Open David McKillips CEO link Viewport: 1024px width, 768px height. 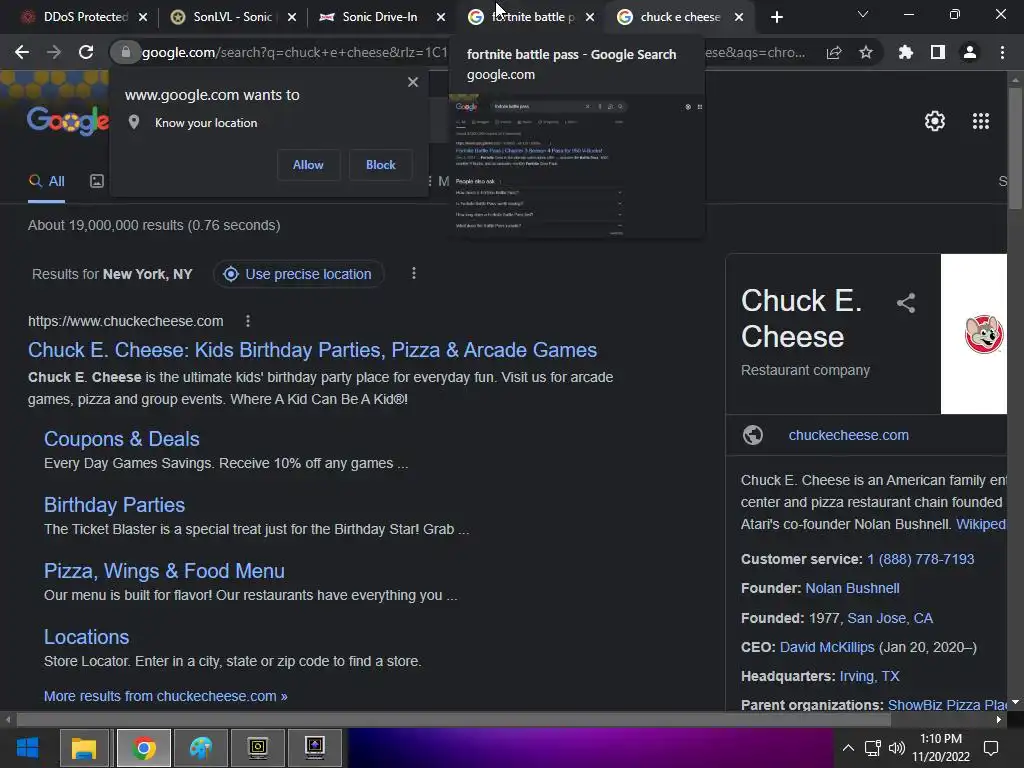[827, 647]
